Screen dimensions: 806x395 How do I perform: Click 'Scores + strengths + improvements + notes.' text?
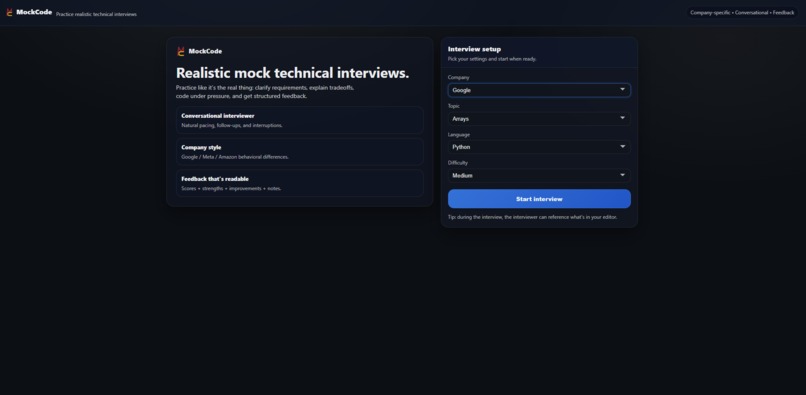[x=231, y=189]
